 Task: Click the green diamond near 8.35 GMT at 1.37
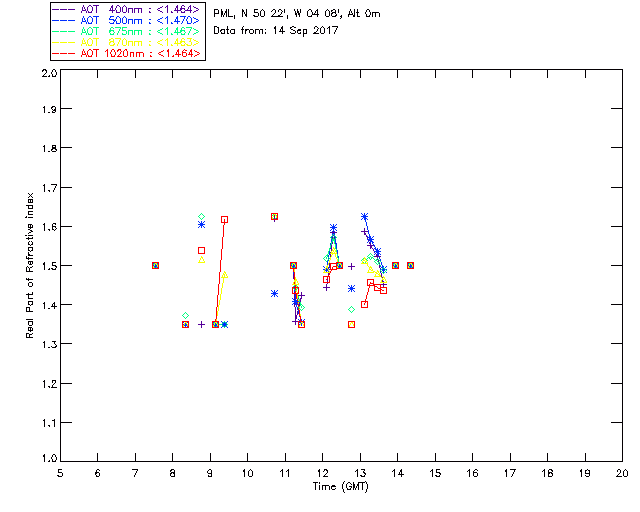point(185,316)
